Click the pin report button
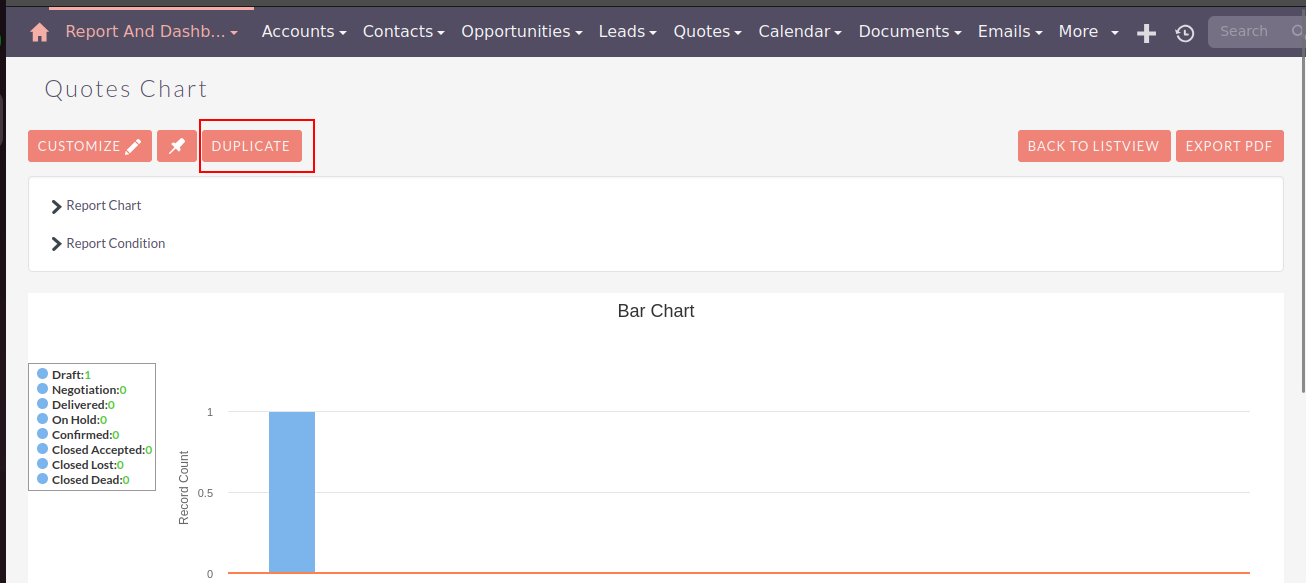1306x583 pixels. coord(177,146)
